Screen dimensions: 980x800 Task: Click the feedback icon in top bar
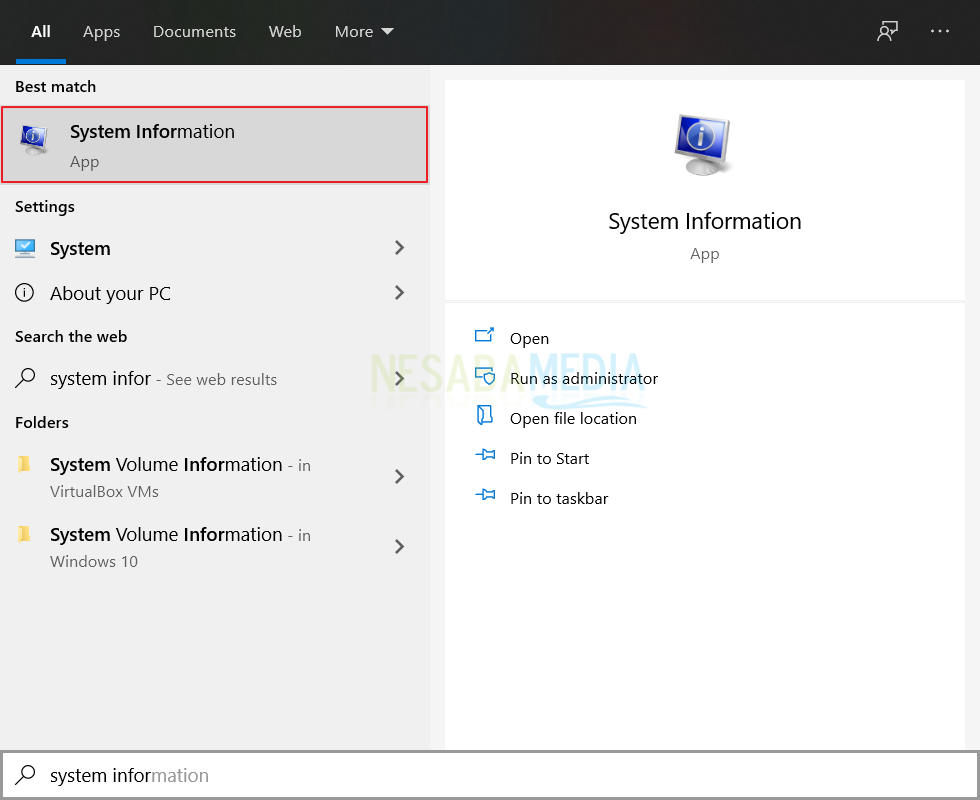(x=887, y=31)
